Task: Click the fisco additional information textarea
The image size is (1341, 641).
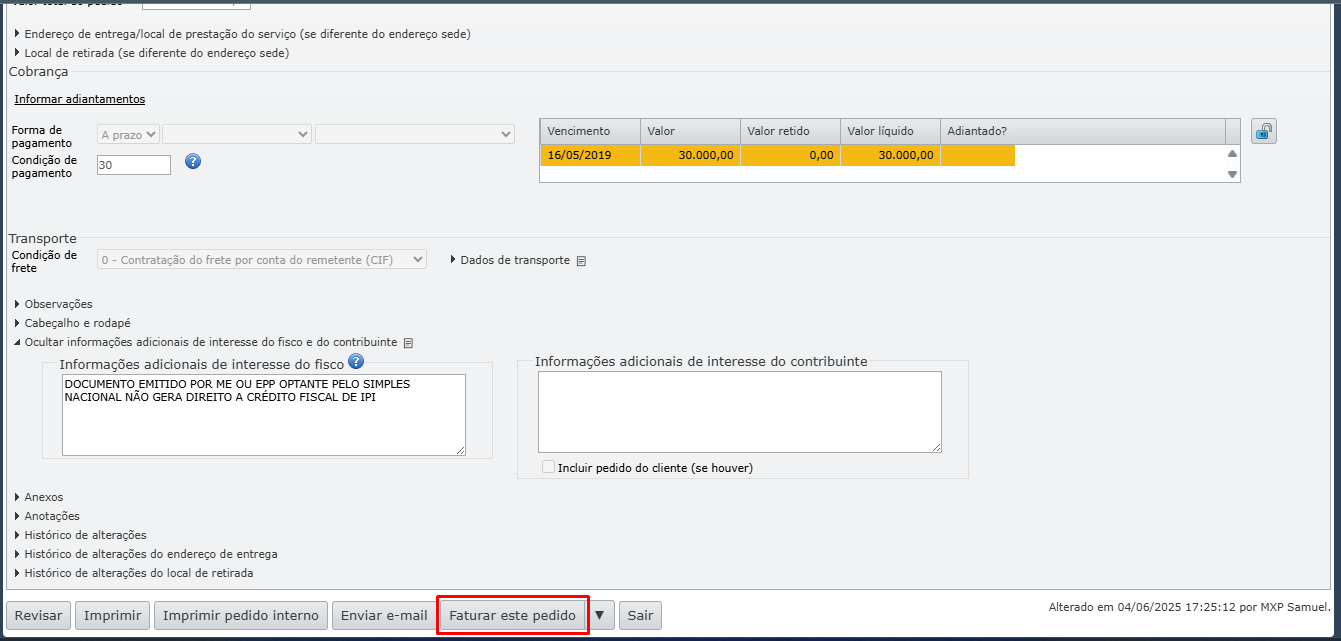Action: pyautogui.click(x=264, y=415)
